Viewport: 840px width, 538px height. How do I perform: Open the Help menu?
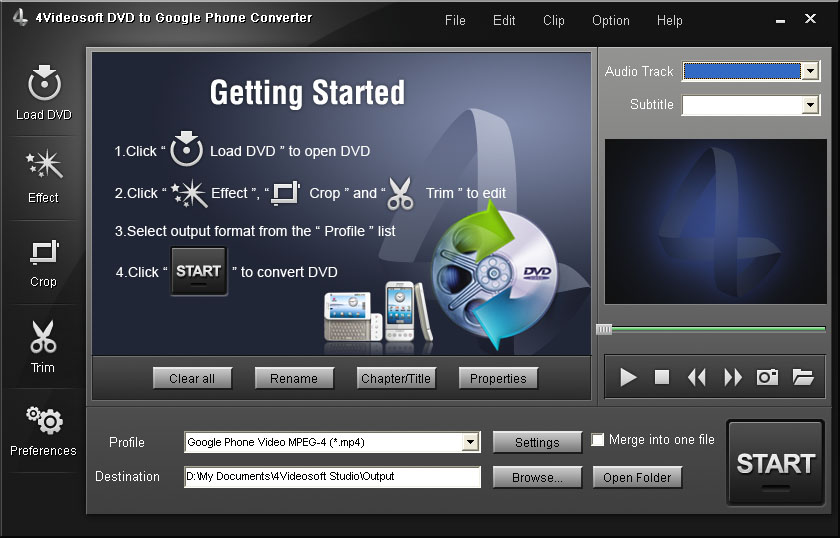pos(670,20)
